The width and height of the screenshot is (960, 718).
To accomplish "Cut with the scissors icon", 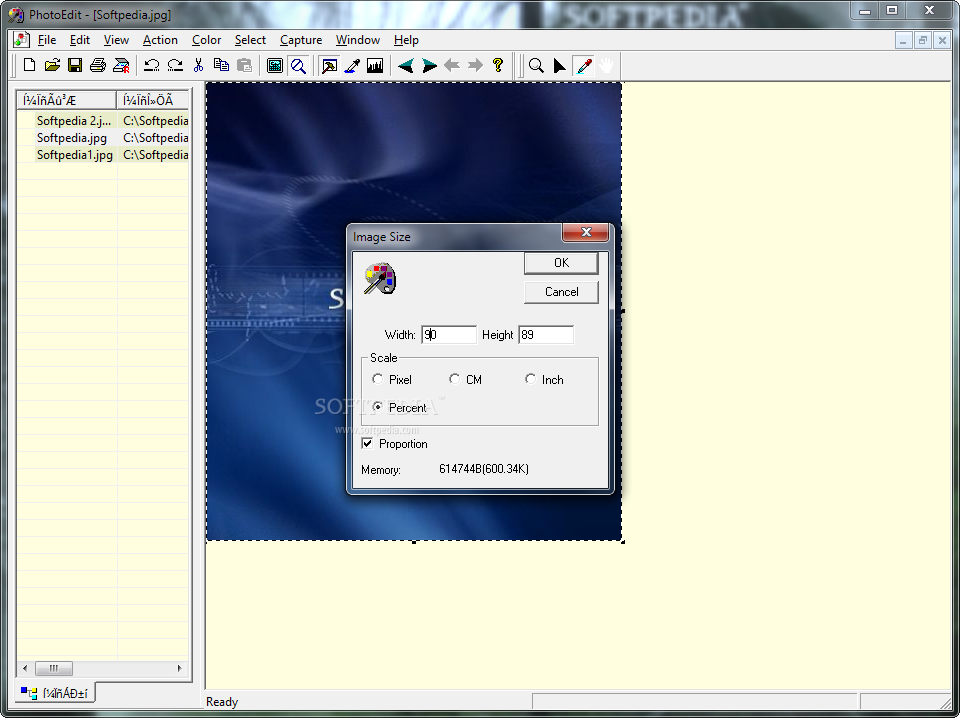I will (x=198, y=65).
